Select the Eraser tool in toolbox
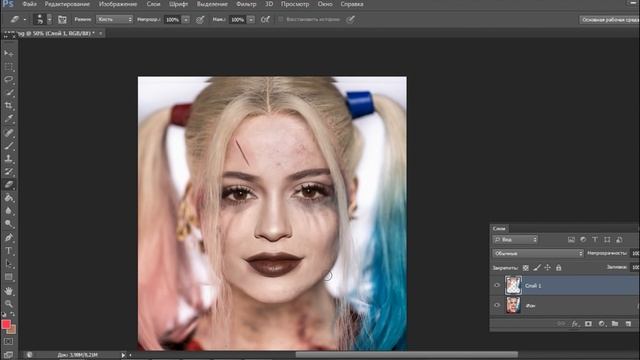Screen dimensions: 640x360 coord(9,184)
